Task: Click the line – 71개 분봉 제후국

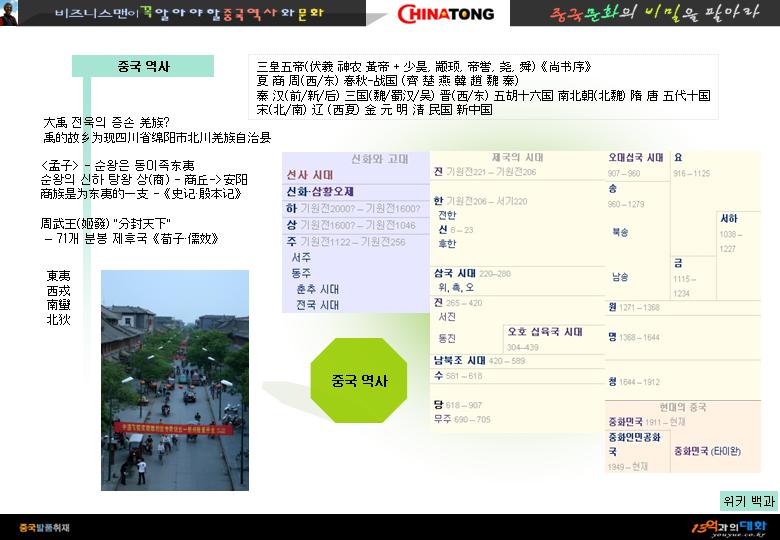Action: click(132, 239)
